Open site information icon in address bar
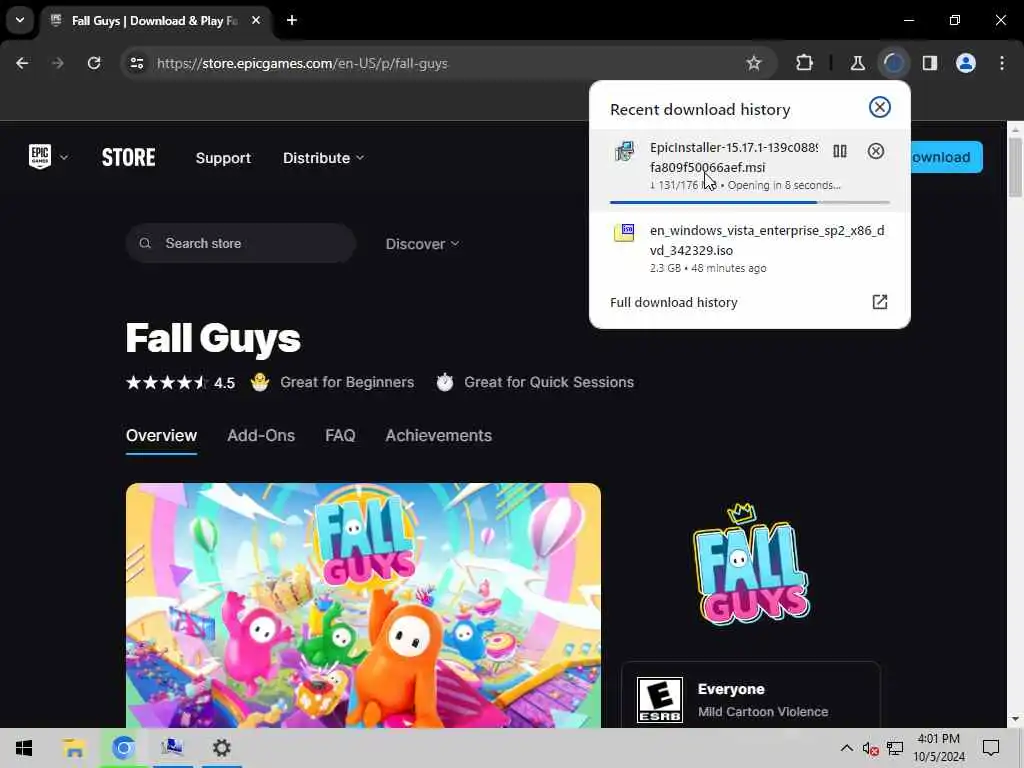The width and height of the screenshot is (1024, 768). point(136,63)
